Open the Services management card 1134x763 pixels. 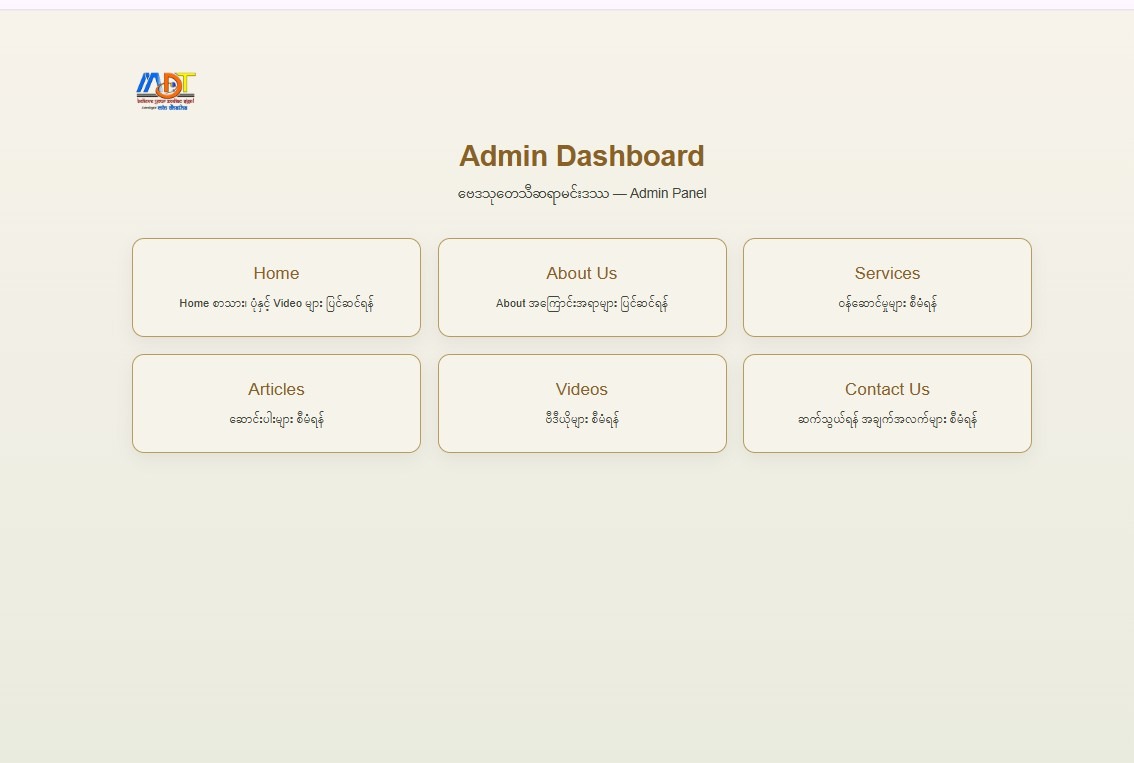(887, 287)
